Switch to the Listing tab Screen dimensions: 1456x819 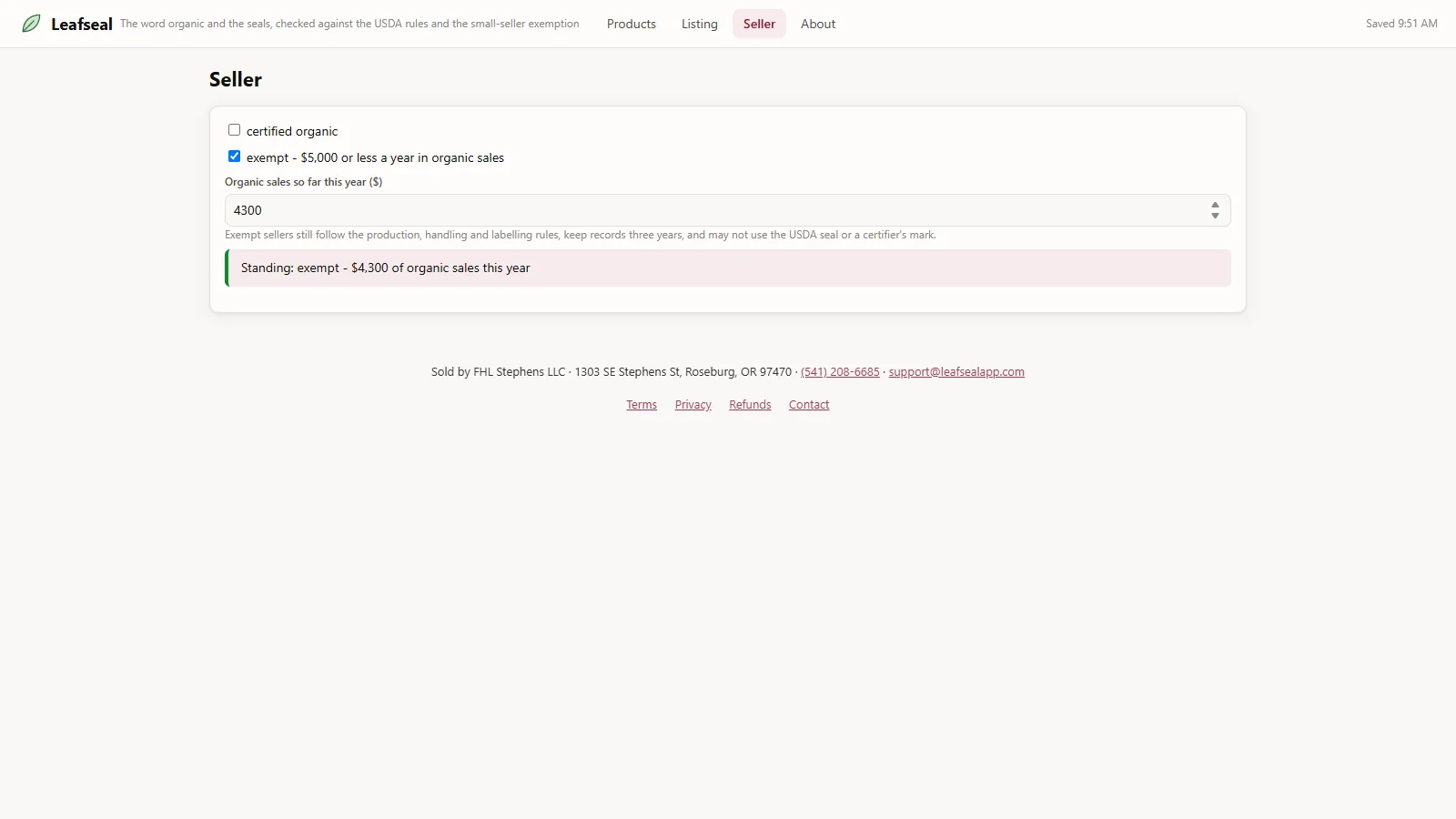coord(700,24)
